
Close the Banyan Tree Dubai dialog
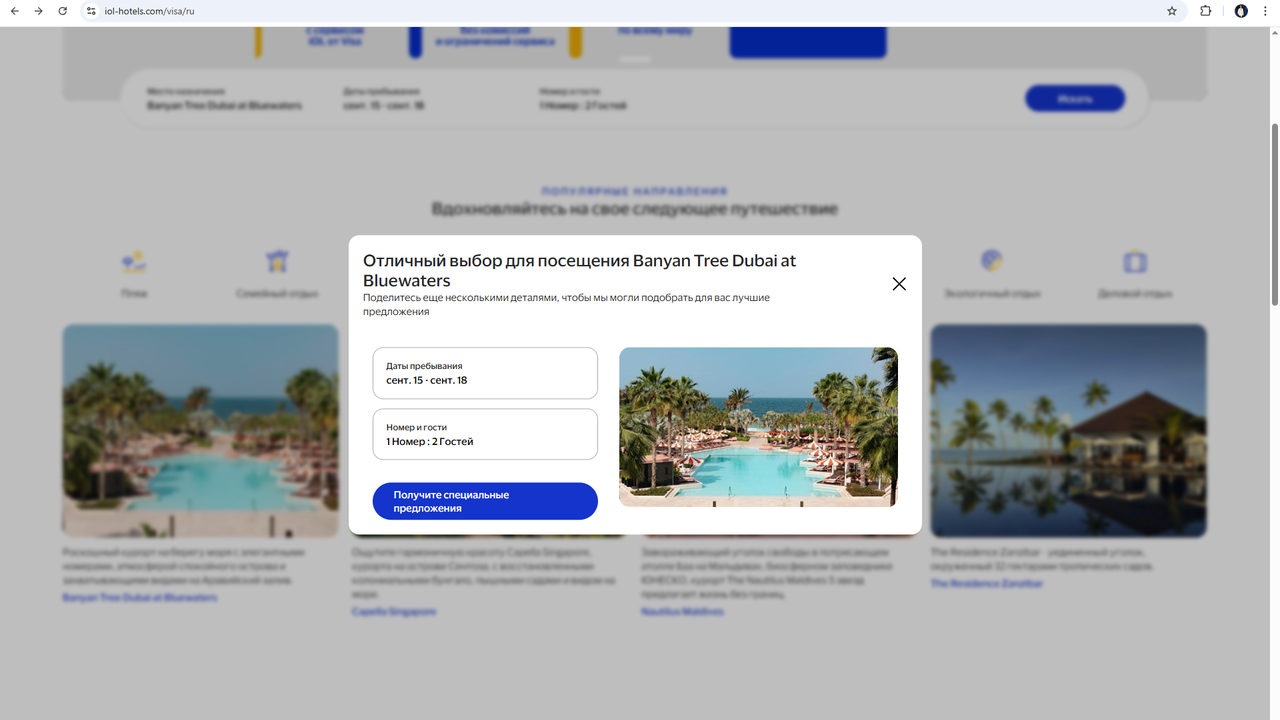pyautogui.click(x=899, y=284)
